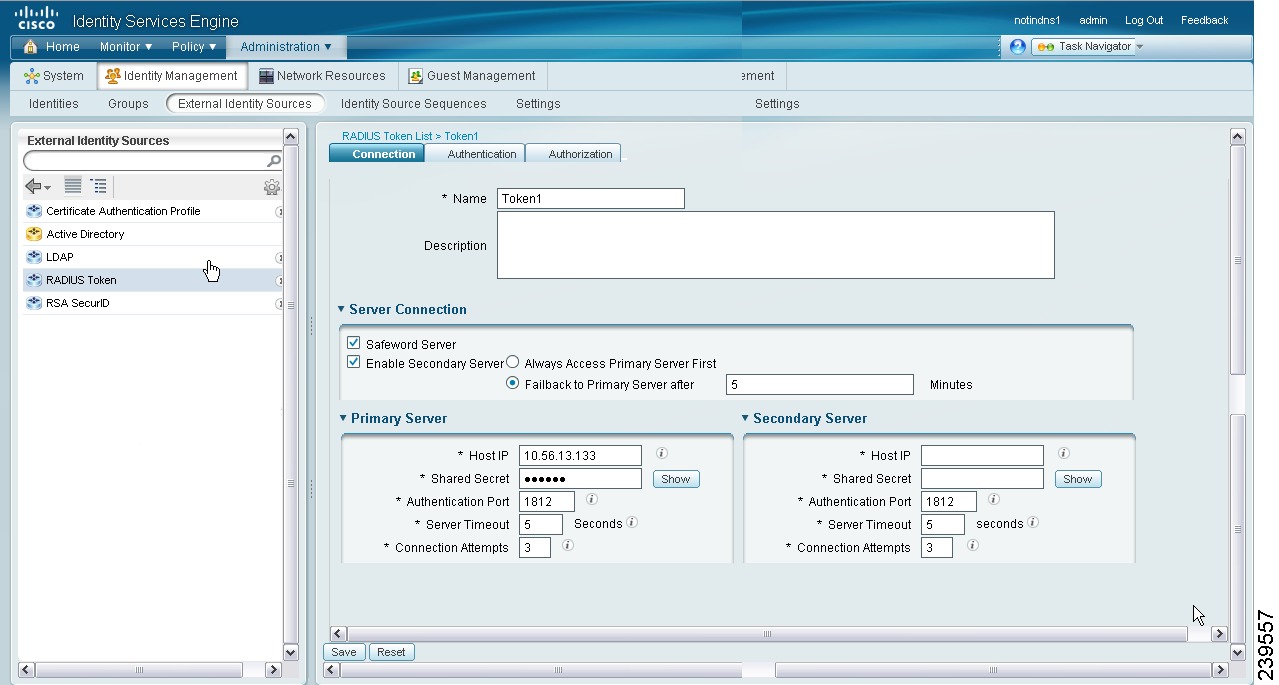The height and width of the screenshot is (685, 1279).
Task: Click info icon next to Secondary Host IP
Action: click(1063, 453)
